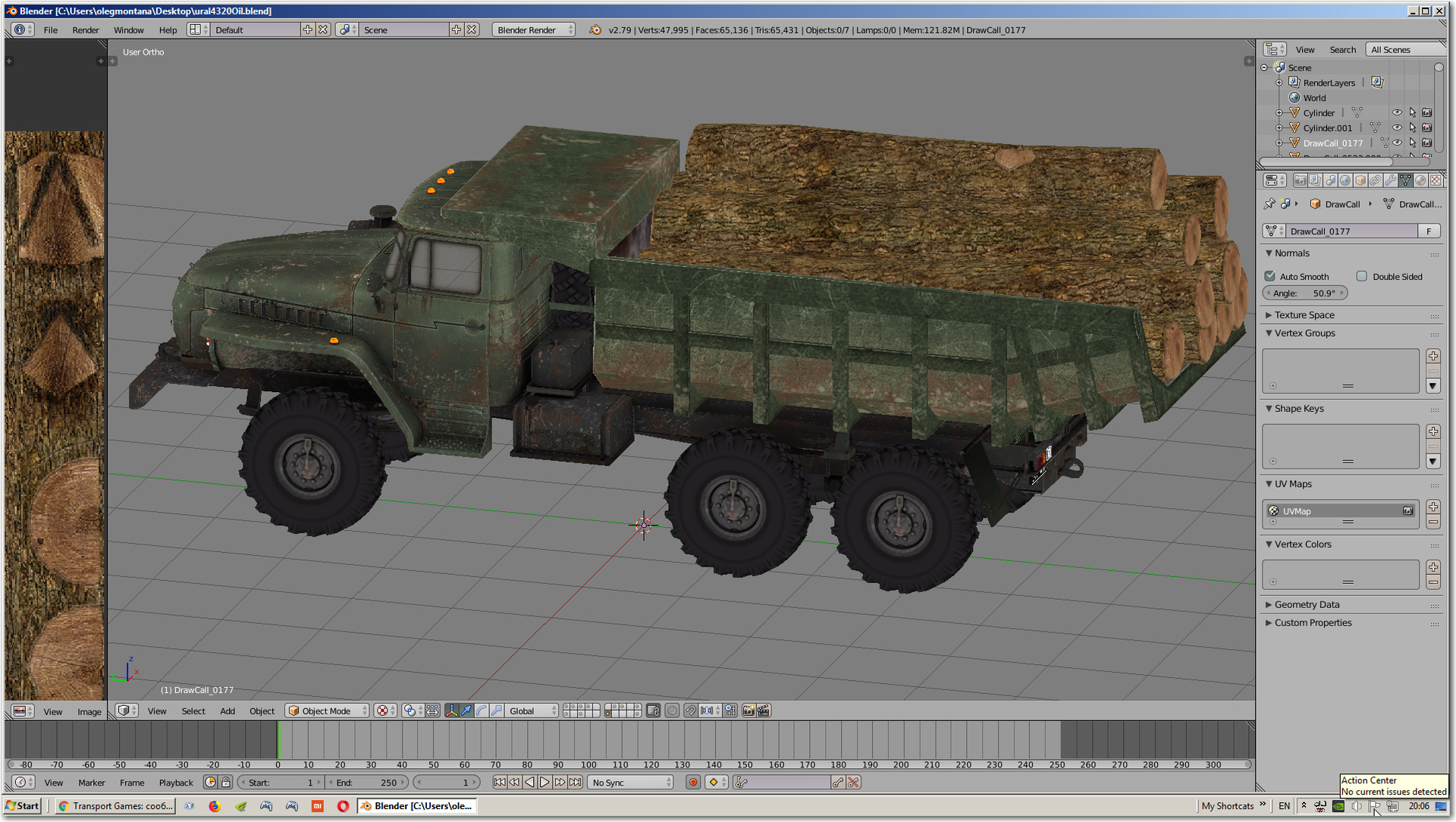Click OpenGL render animation clapper icon
This screenshot has width=1456, height=822.
[x=764, y=711]
